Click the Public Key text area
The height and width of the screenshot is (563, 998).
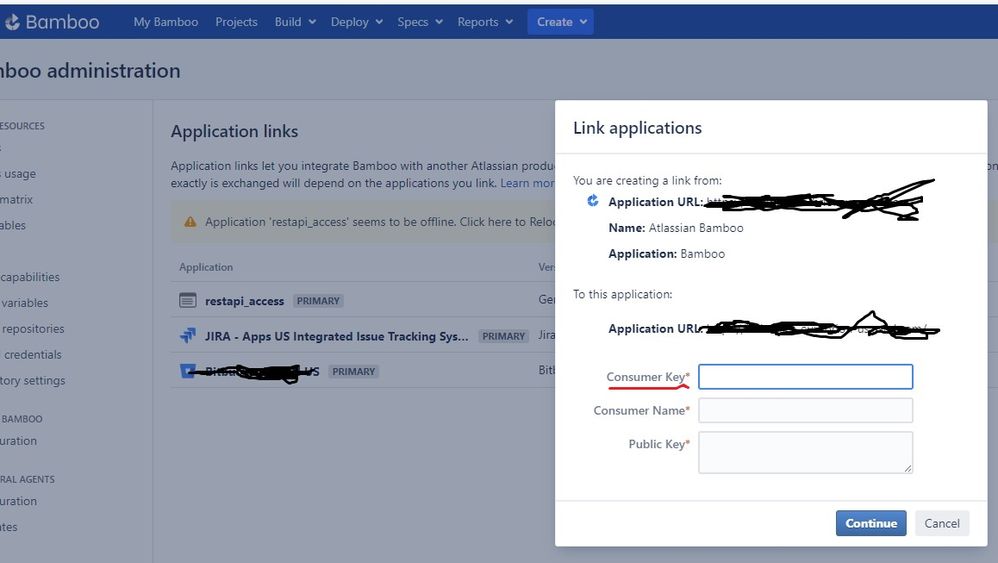[805, 452]
